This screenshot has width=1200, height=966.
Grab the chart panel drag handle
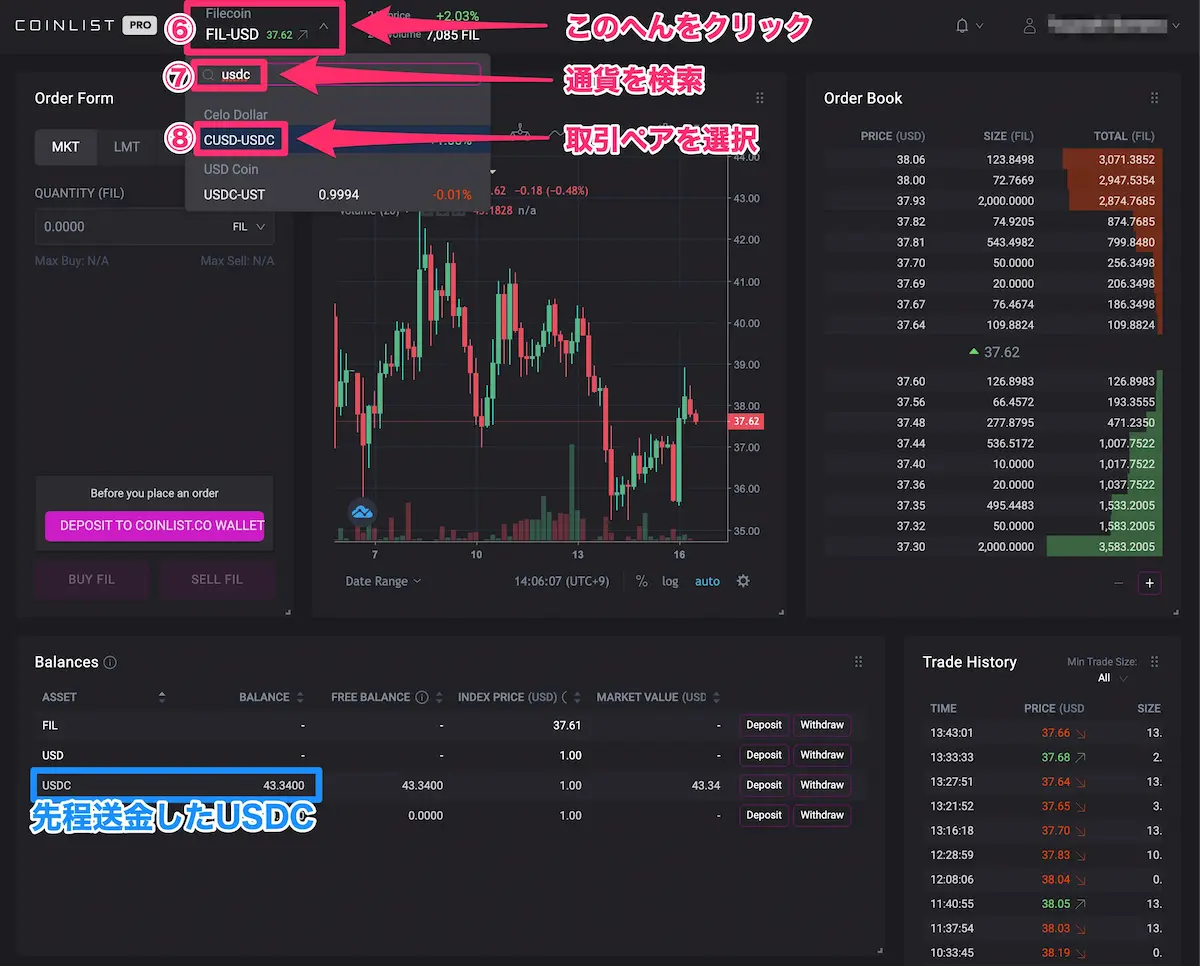click(760, 98)
